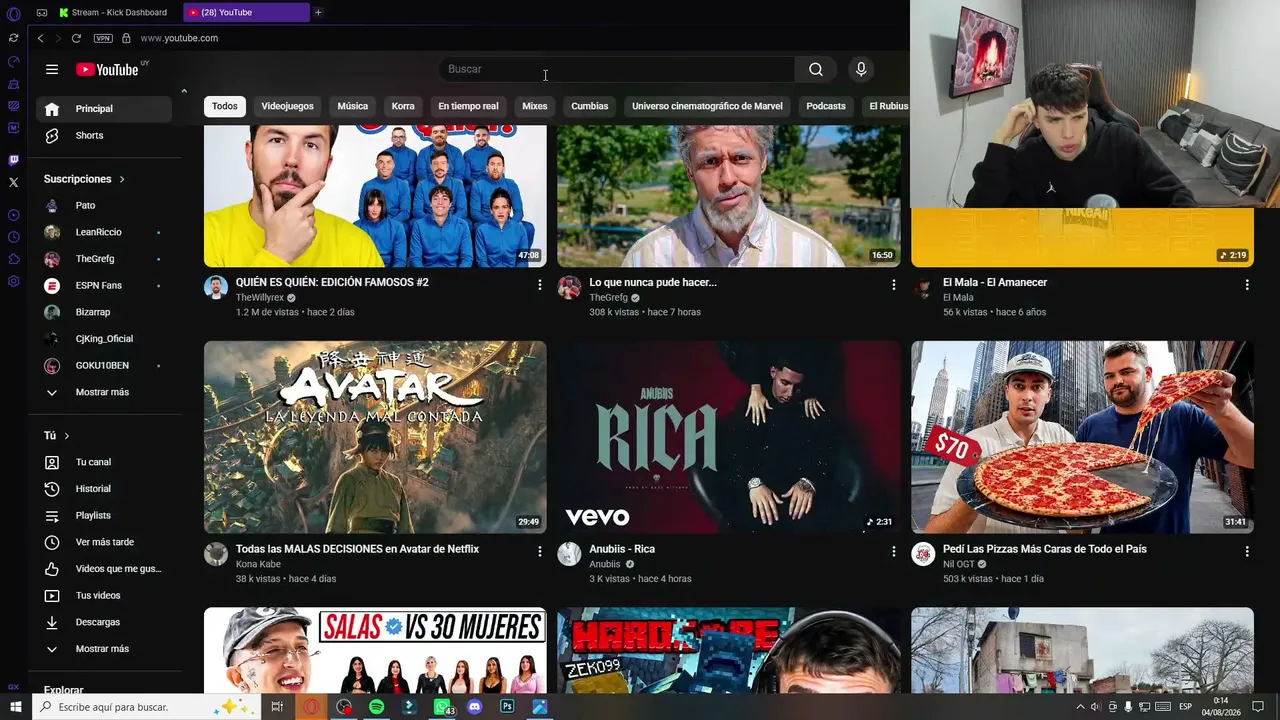Click the search magnifier button
This screenshot has height=720, width=1280.
(816, 69)
